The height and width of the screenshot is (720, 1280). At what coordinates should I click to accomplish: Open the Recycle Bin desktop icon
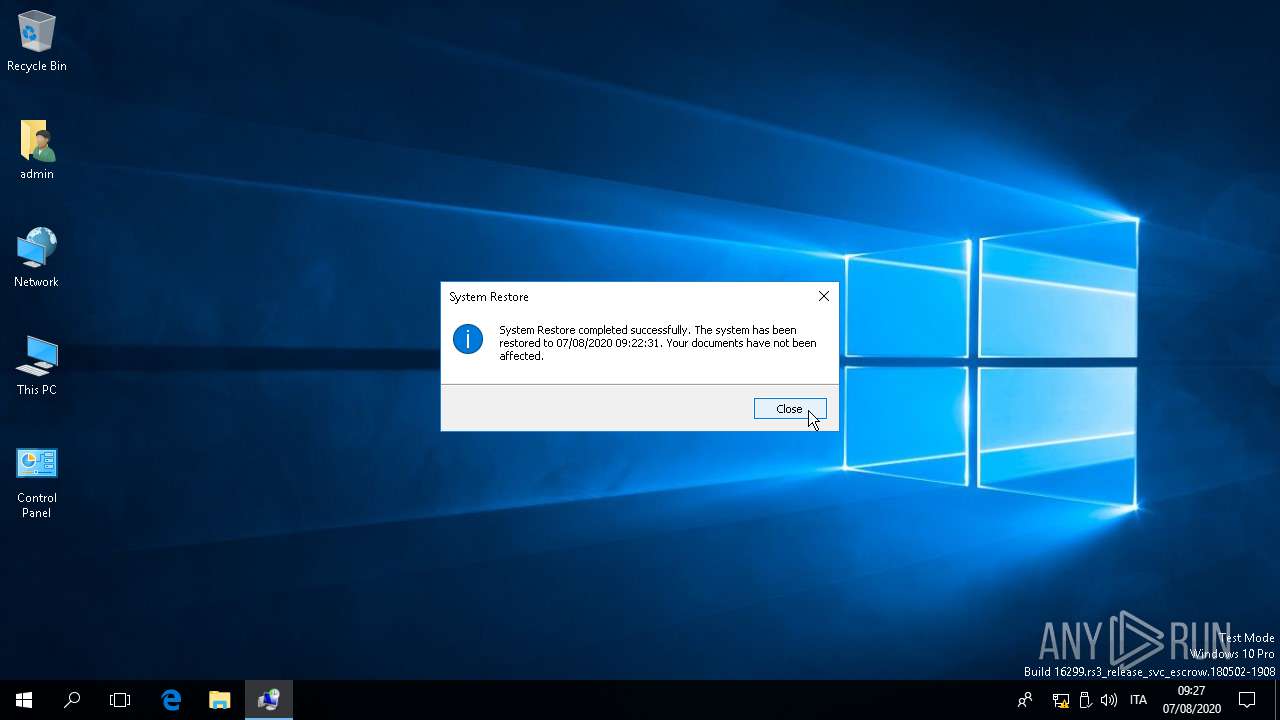(x=37, y=42)
